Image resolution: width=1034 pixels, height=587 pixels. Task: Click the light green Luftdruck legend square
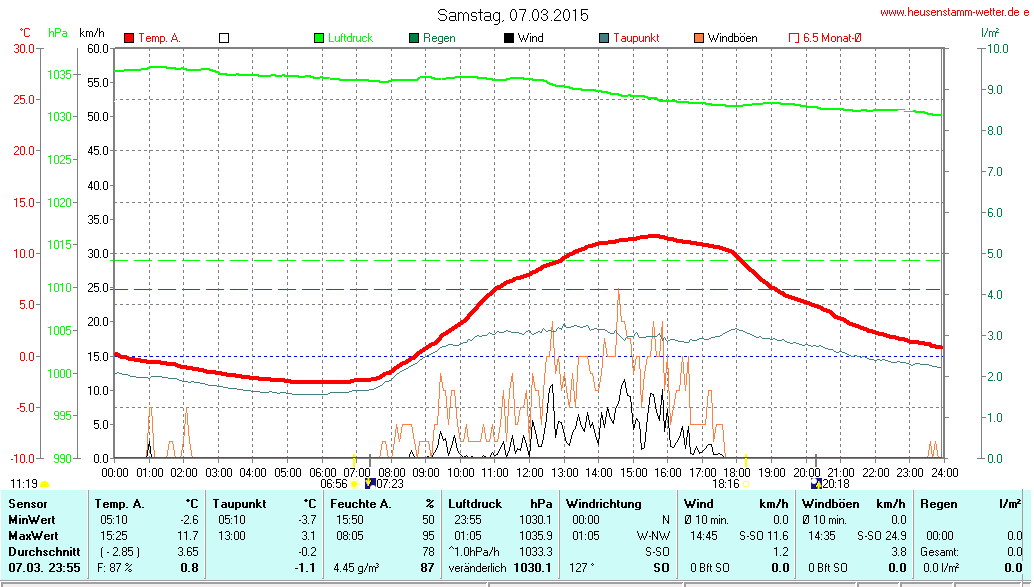(x=319, y=38)
